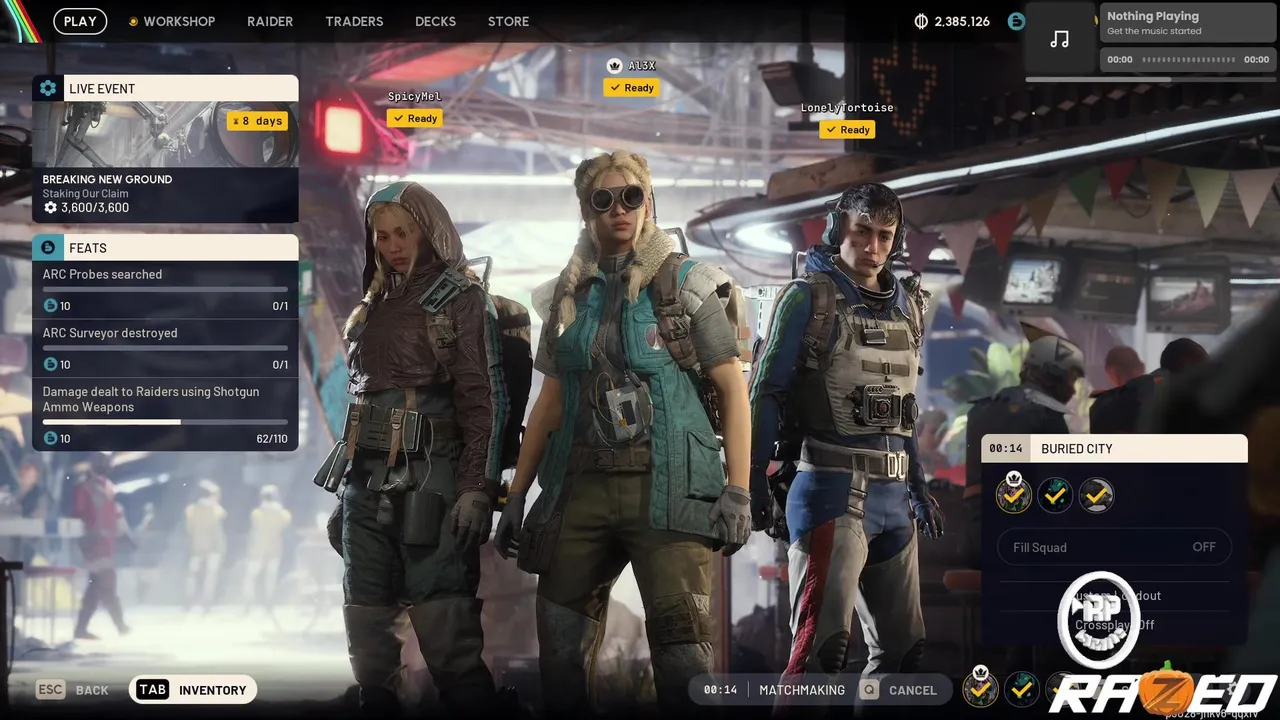Click the BREAKING NEW GROUND event title
The image size is (1280, 720).
click(107, 180)
